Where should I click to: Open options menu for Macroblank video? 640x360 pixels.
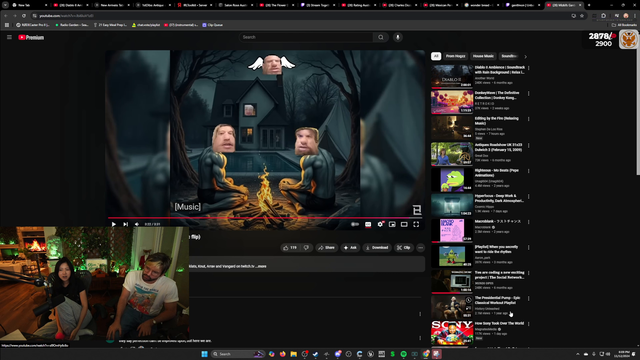click(529, 222)
